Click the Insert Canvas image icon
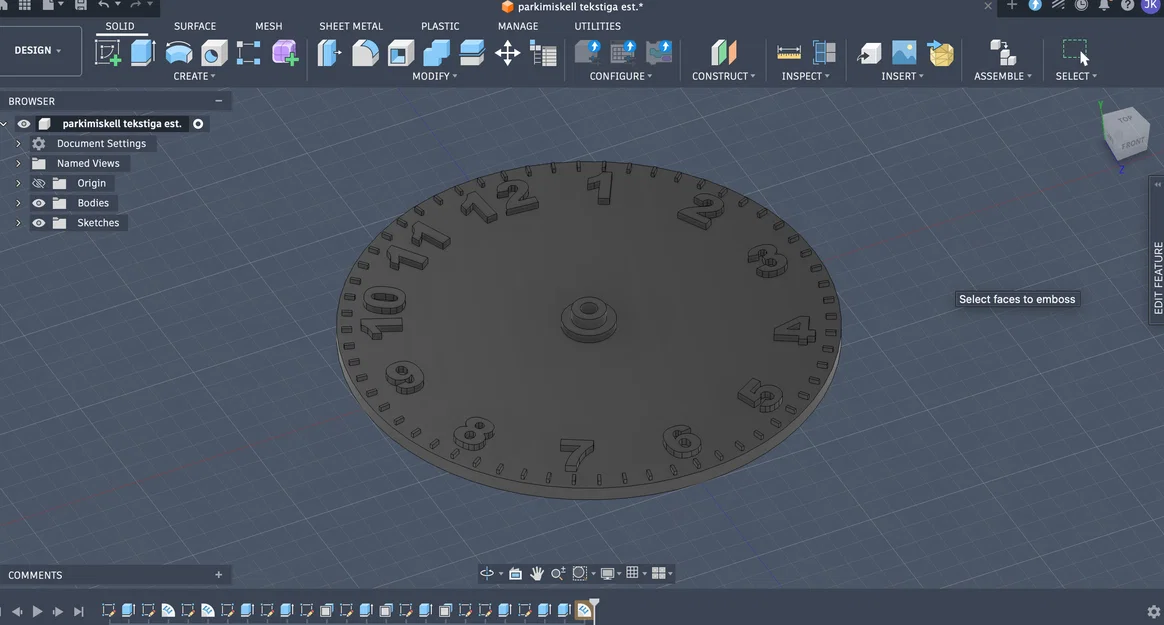This screenshot has width=1164, height=625. tap(903, 53)
